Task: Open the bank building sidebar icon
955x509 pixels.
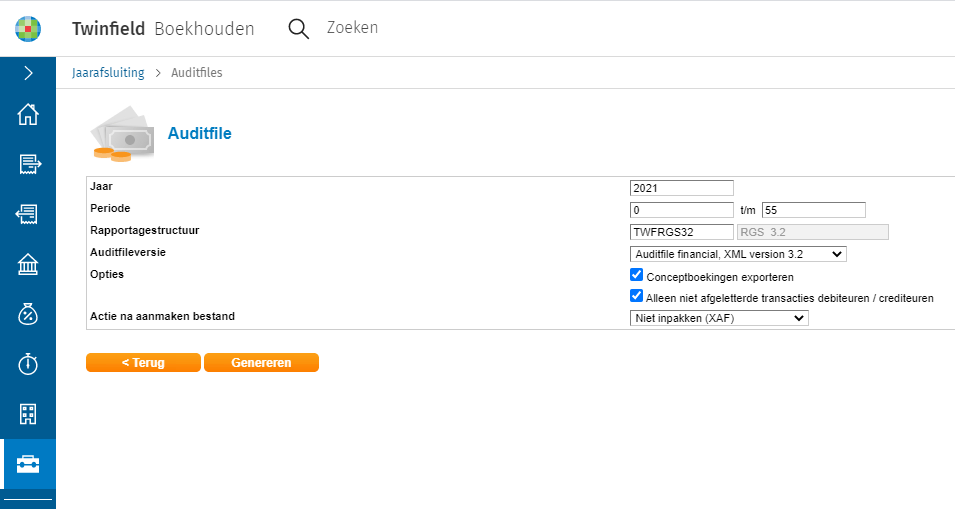Action: 28,264
